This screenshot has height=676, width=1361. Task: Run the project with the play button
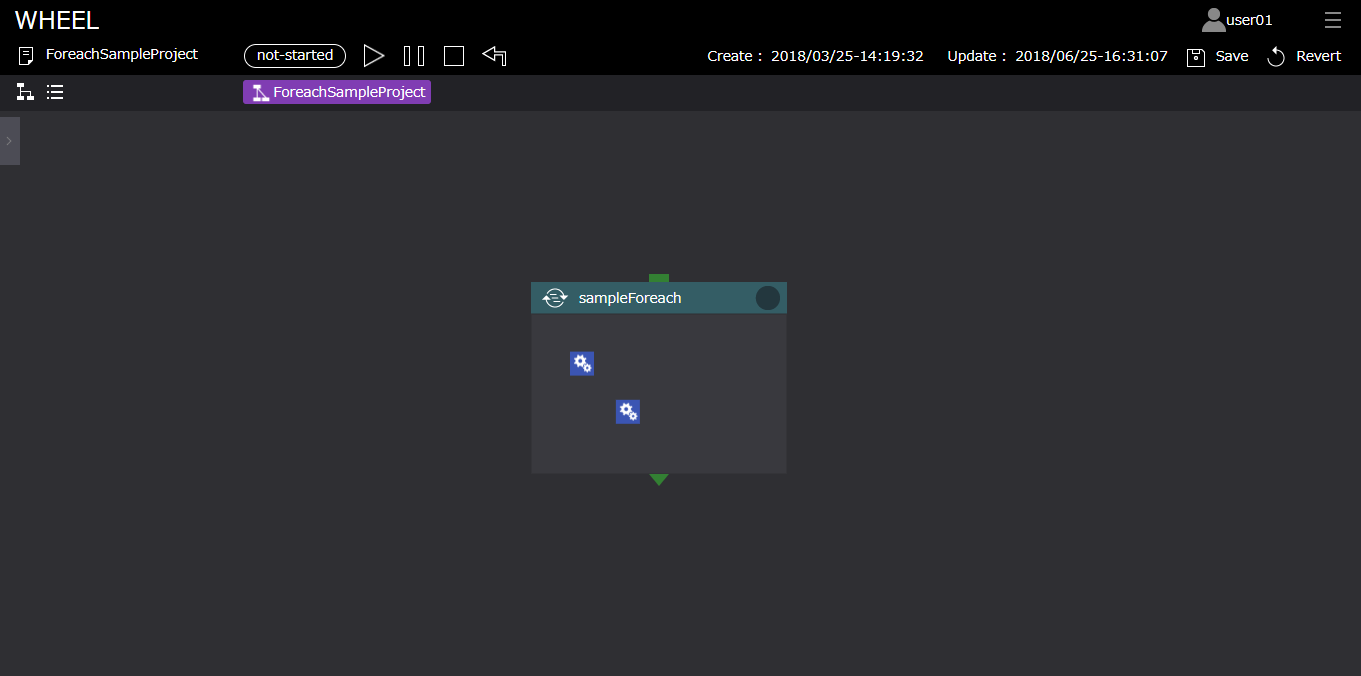[374, 56]
